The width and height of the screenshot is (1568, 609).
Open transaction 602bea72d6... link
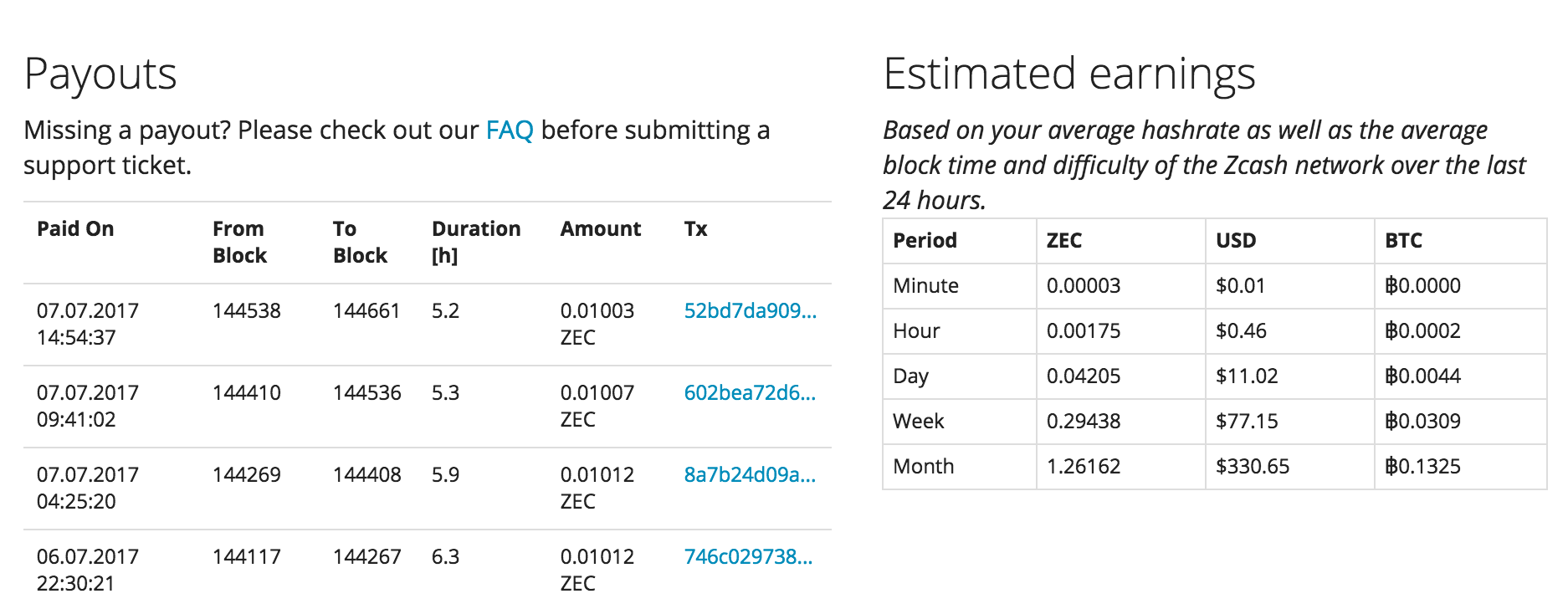750,393
